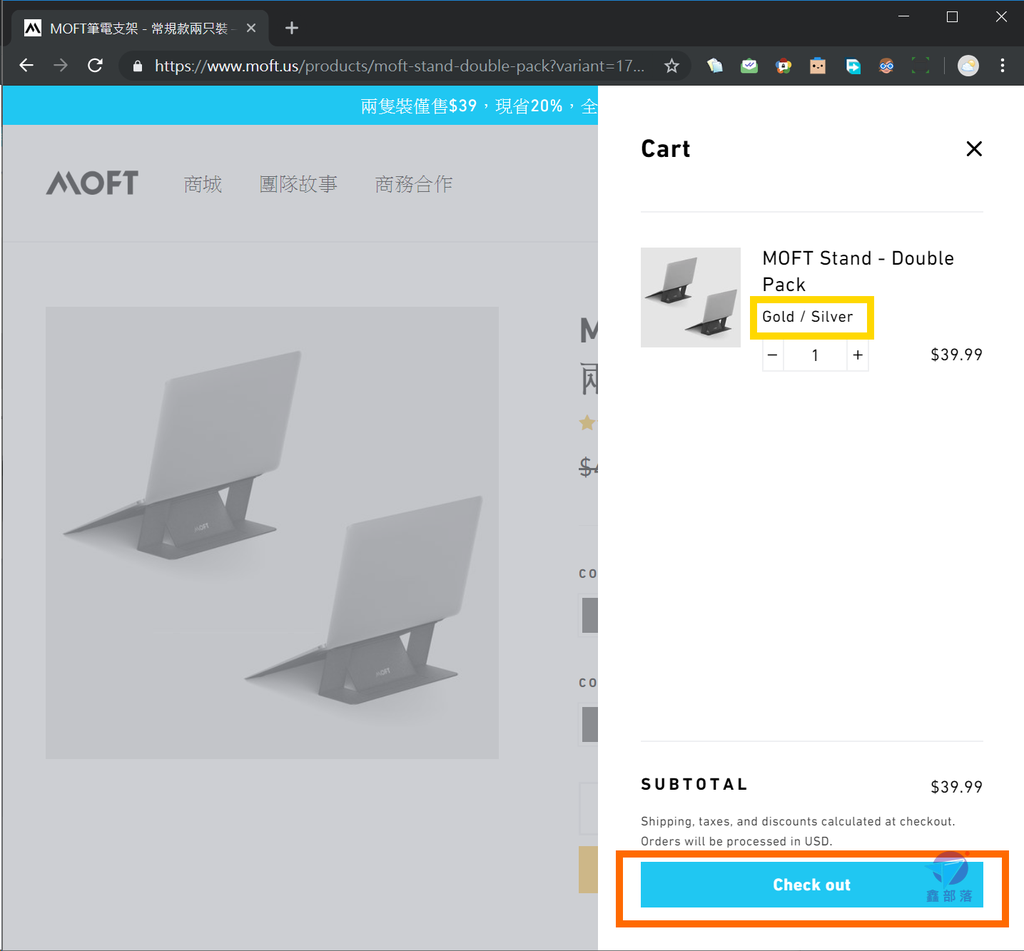Click the cart item product thumbnail
The image size is (1024, 951).
(x=690, y=297)
